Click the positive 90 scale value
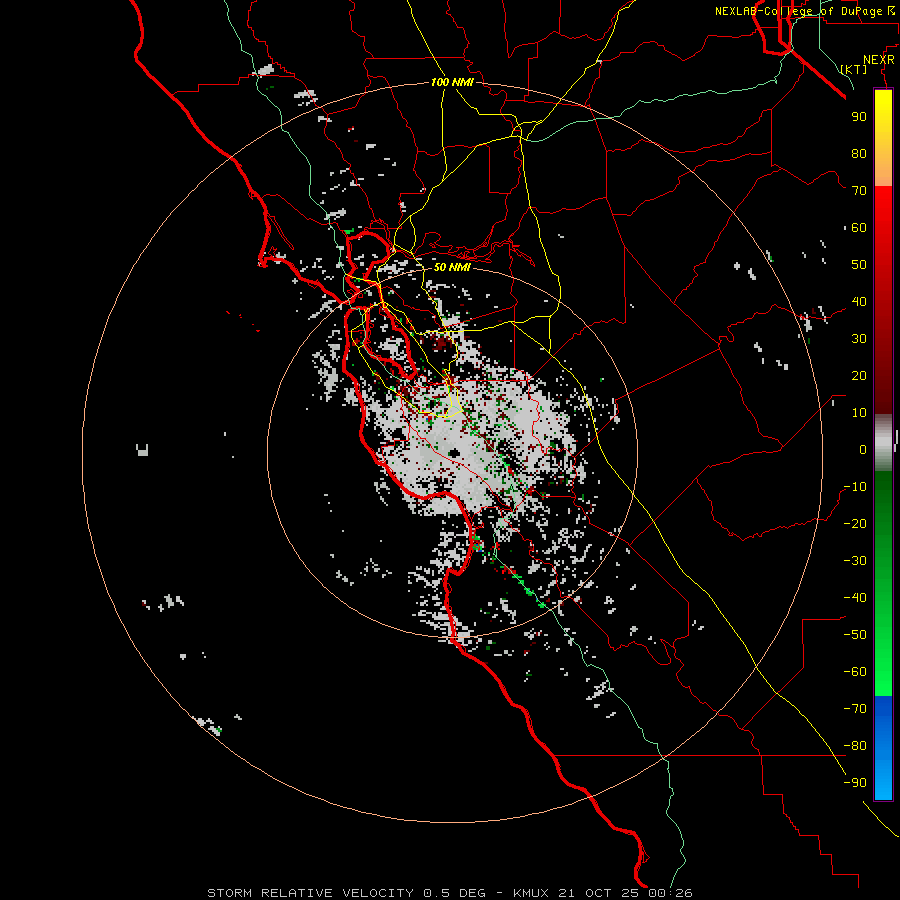The height and width of the screenshot is (900, 900). click(x=859, y=117)
